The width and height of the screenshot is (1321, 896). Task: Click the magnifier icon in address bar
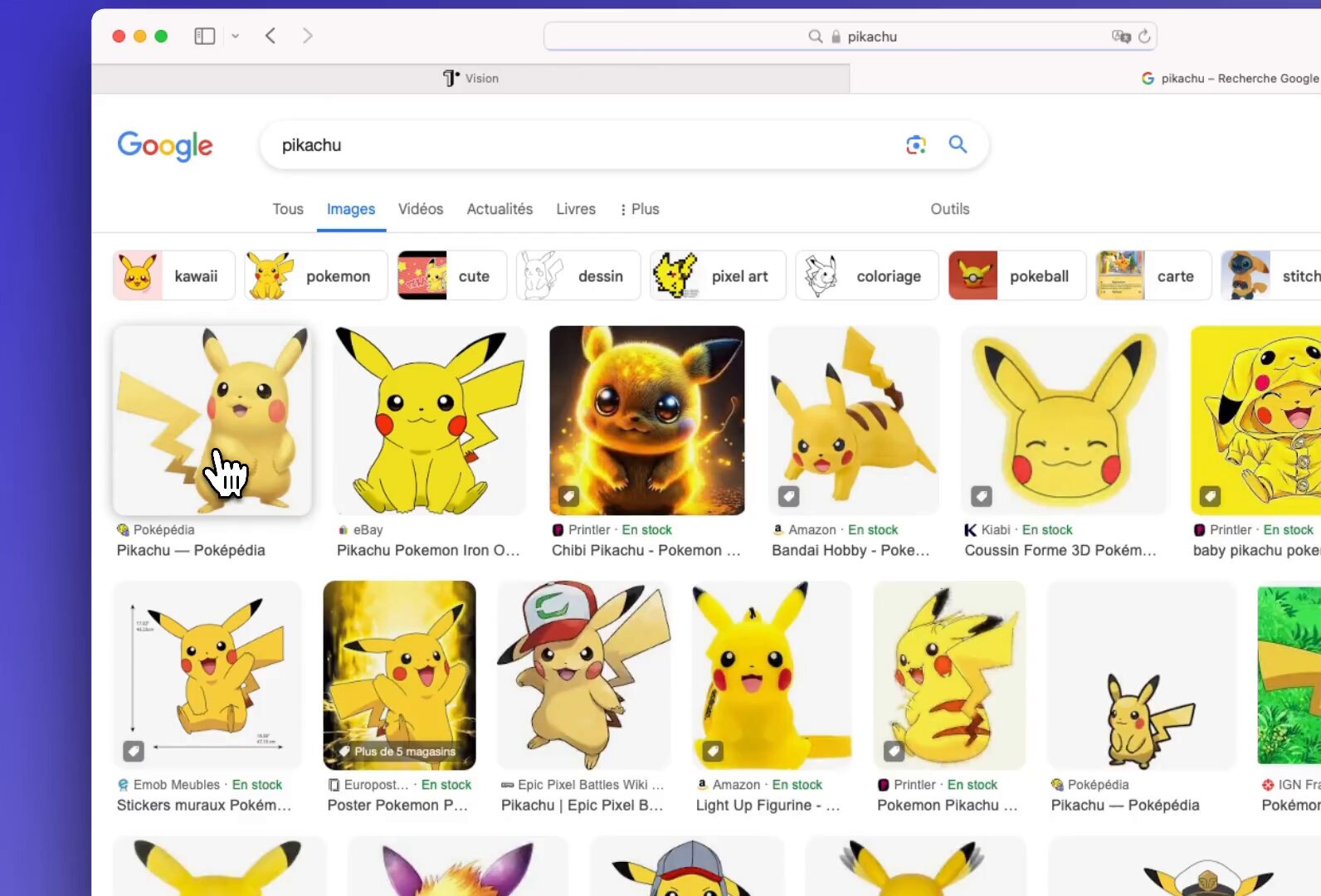click(x=816, y=37)
